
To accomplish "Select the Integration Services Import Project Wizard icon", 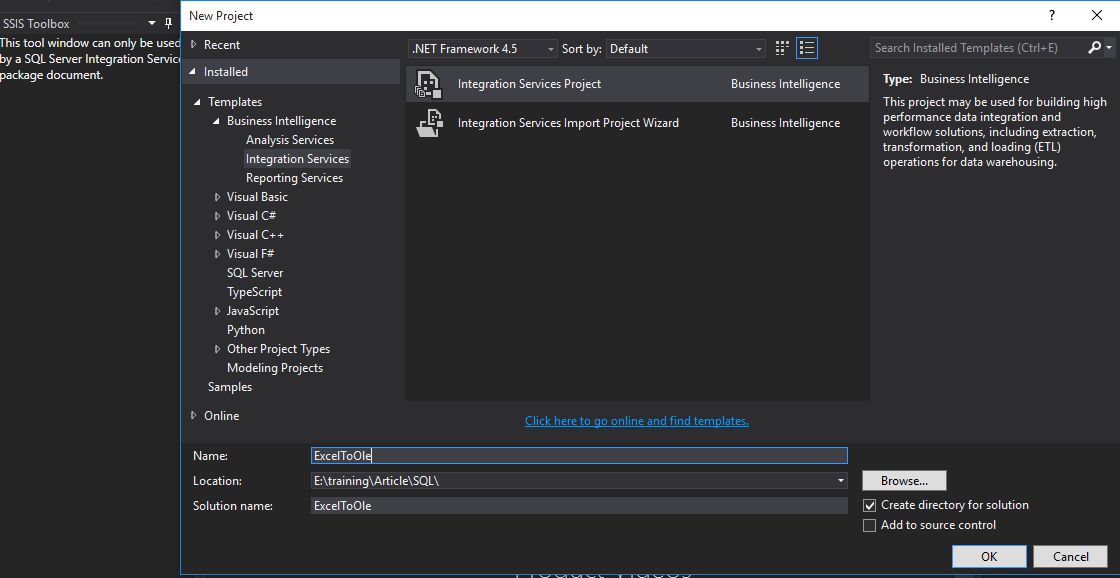I will coord(429,123).
